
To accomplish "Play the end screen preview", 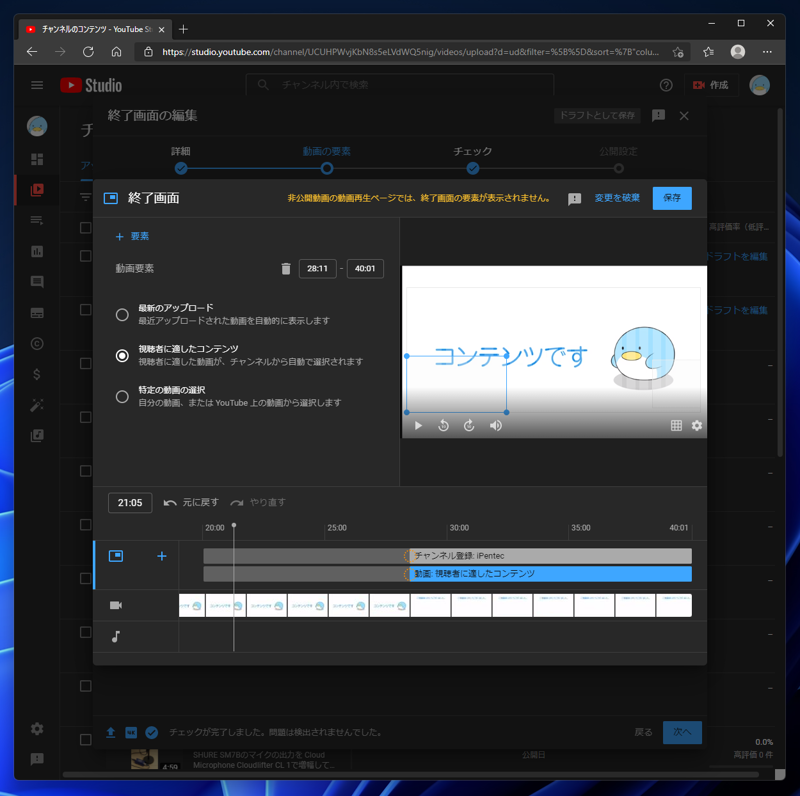I will [418, 426].
